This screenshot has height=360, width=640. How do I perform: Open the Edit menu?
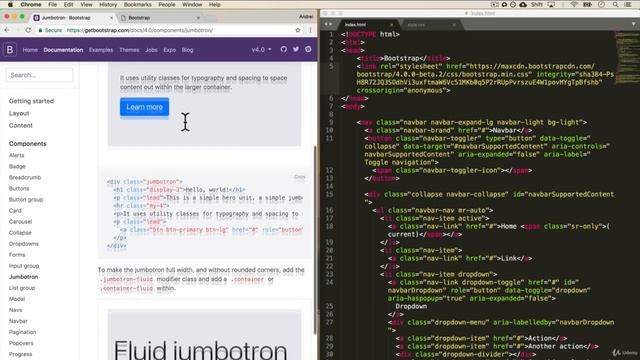[69, 4]
